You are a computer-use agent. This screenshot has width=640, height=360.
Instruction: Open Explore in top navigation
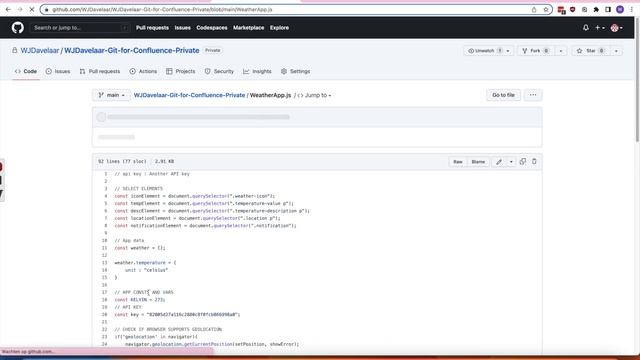pos(279,28)
